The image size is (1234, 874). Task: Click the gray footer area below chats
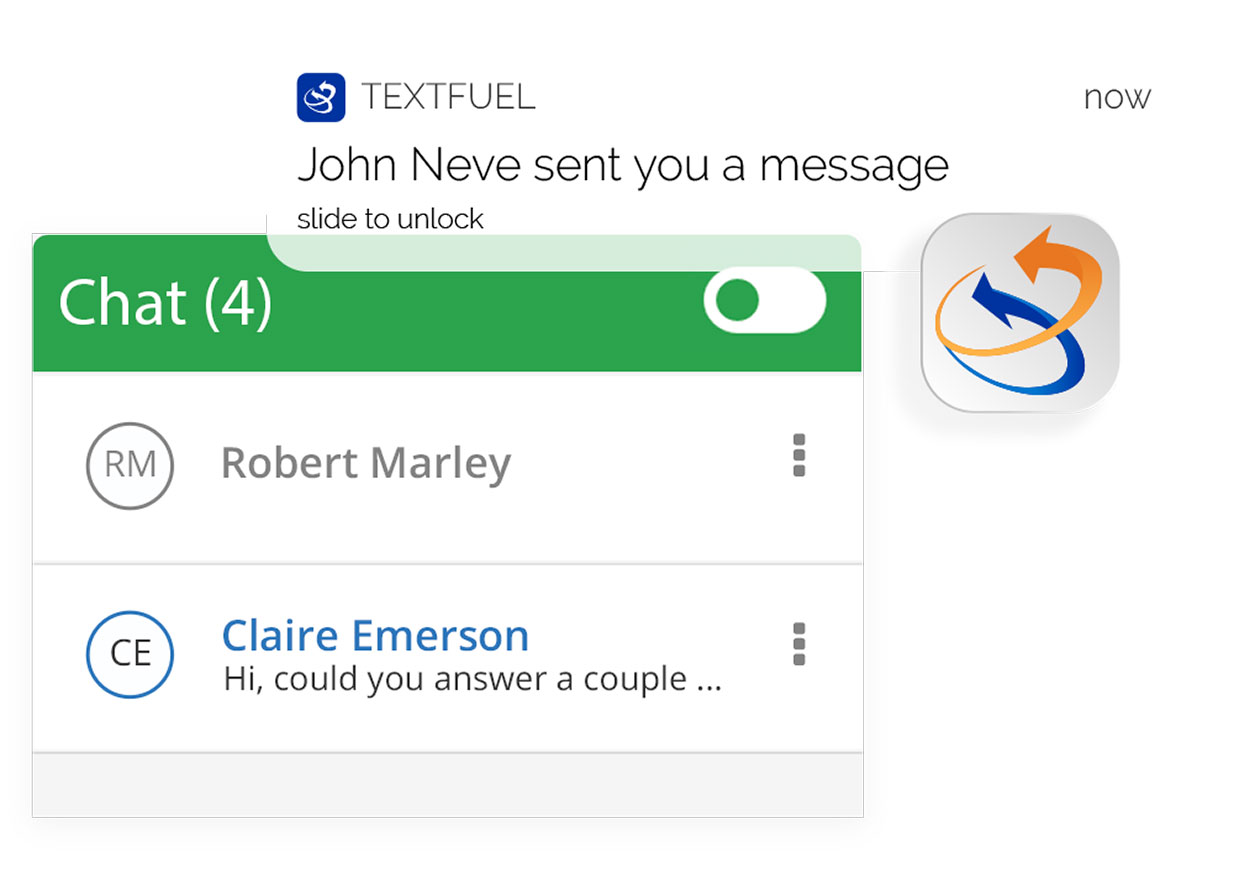coord(447,785)
